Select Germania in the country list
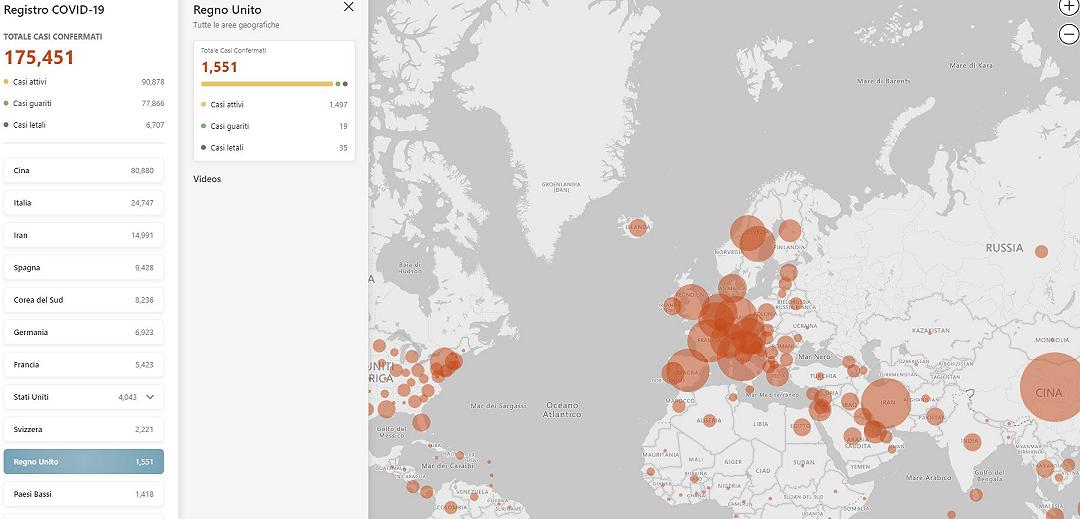The image size is (1080, 519). click(83, 332)
